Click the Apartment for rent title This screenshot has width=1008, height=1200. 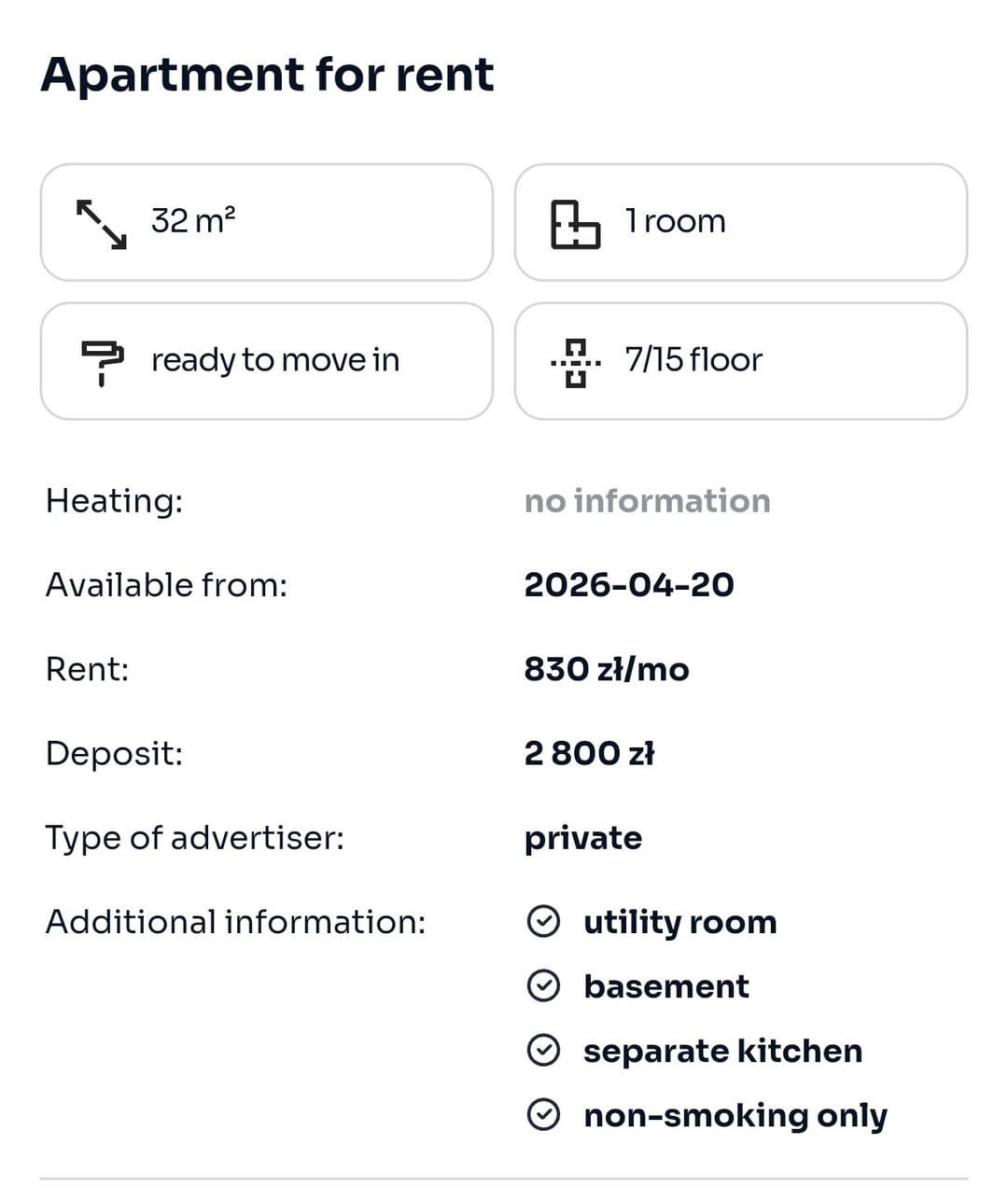(269, 75)
